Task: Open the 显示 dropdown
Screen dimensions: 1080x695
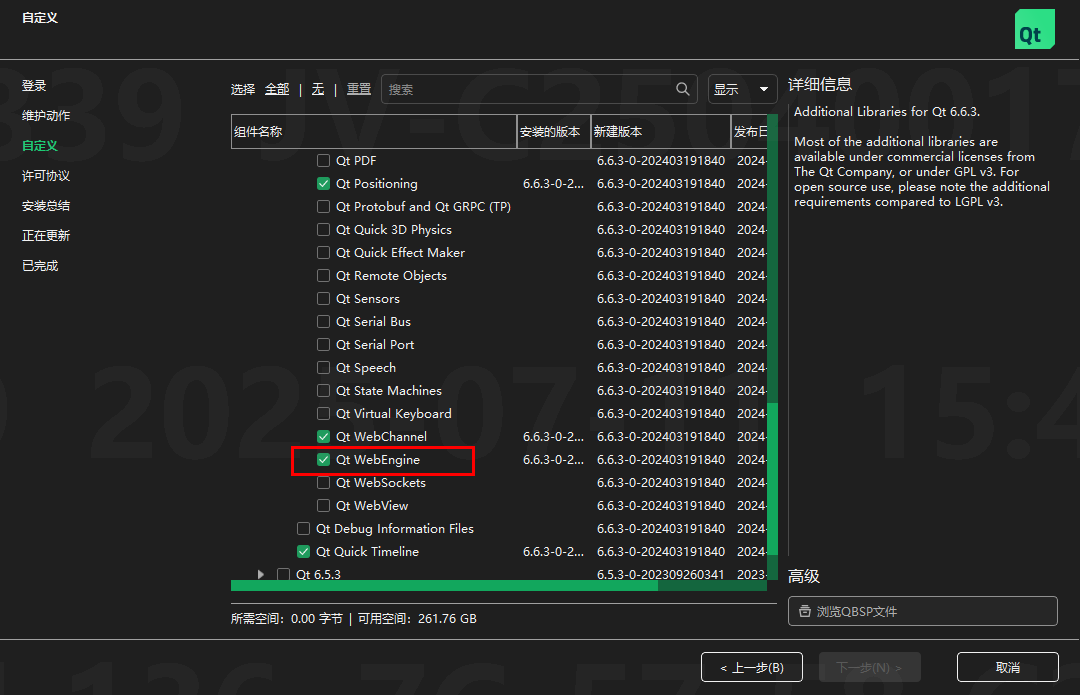Action: click(743, 89)
